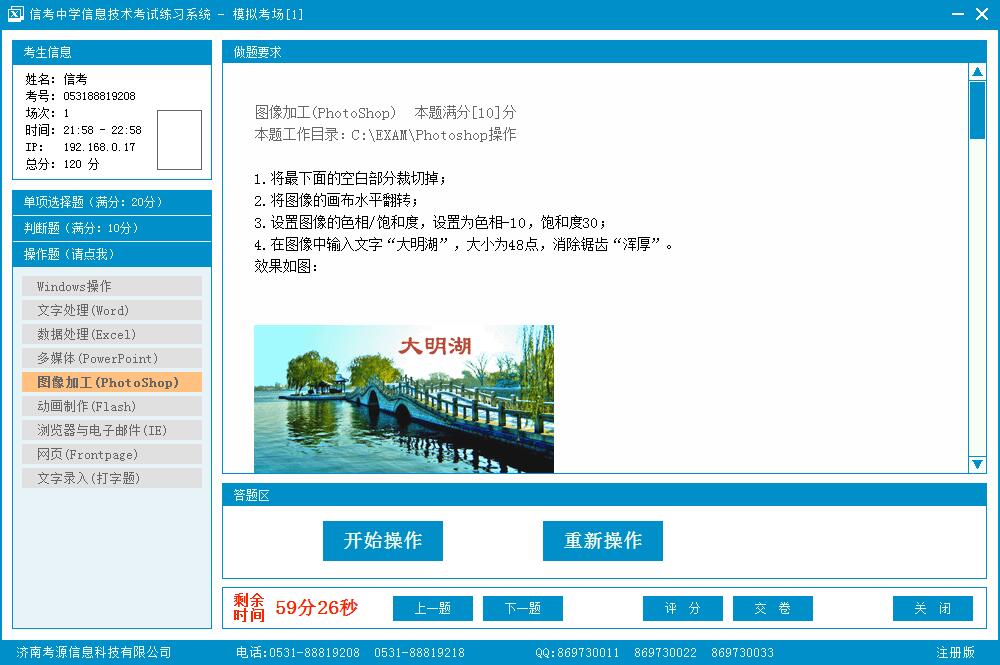Select 浏览器与电子邮件(IE) category

(x=111, y=429)
